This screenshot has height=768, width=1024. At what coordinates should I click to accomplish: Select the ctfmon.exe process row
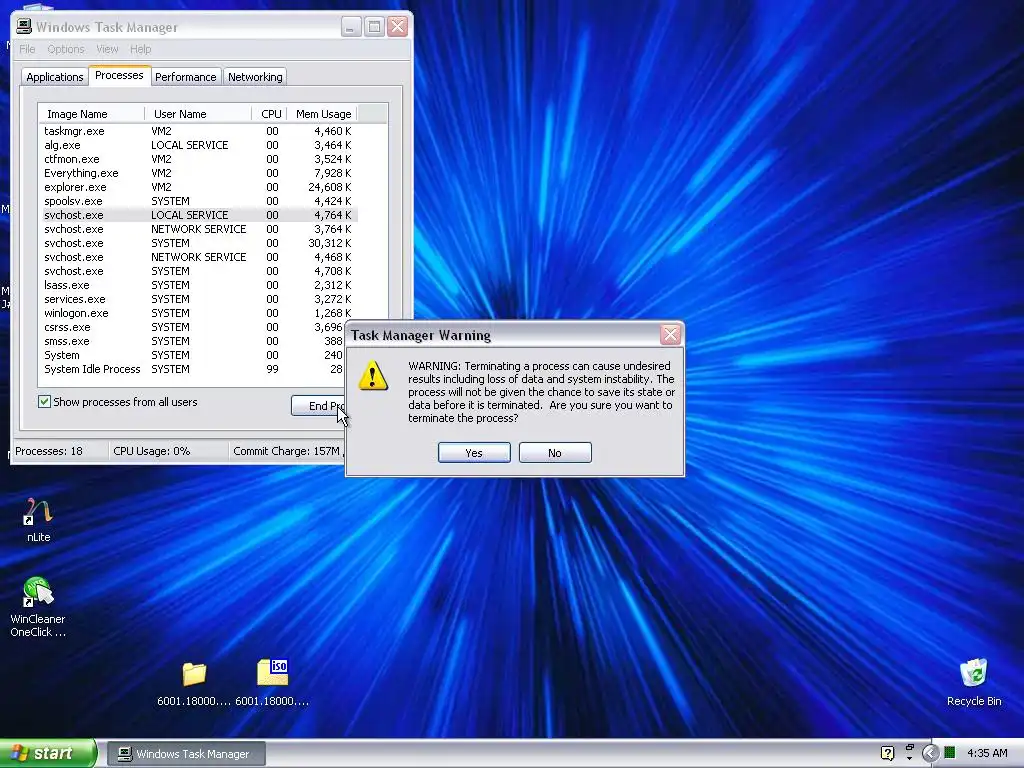(x=199, y=159)
